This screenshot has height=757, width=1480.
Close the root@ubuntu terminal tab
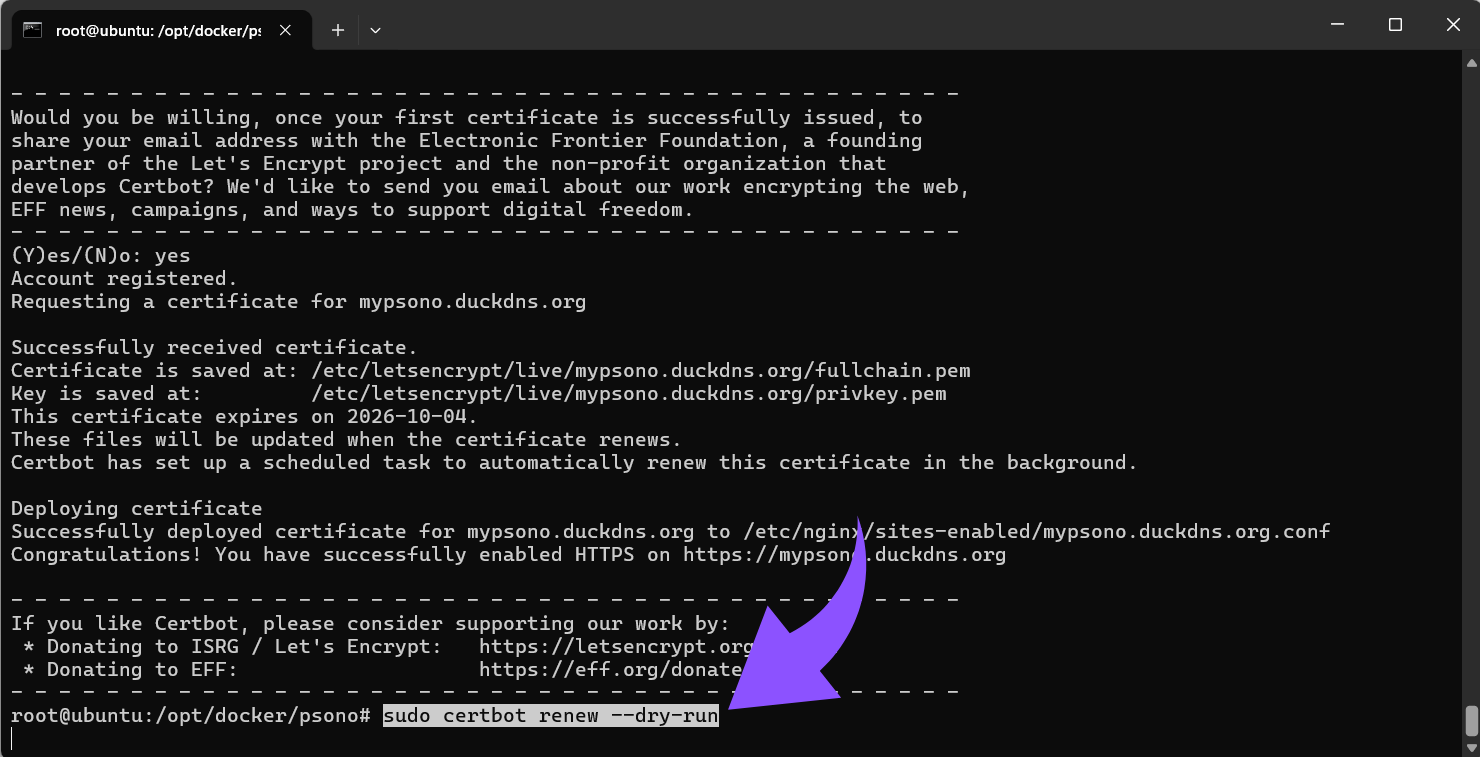[285, 30]
